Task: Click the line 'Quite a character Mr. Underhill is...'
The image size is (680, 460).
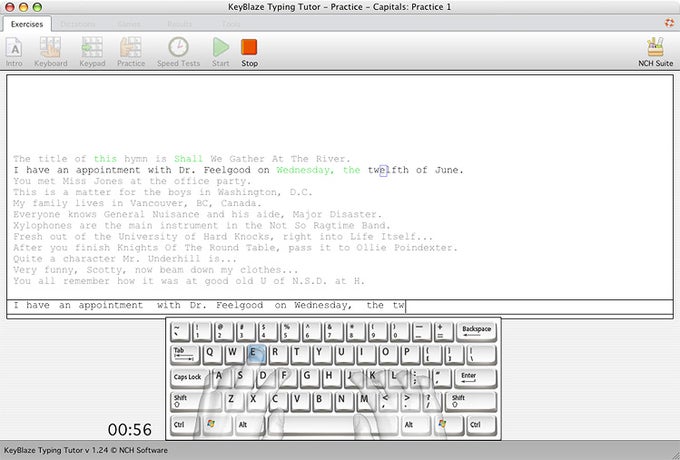Action: point(125,259)
